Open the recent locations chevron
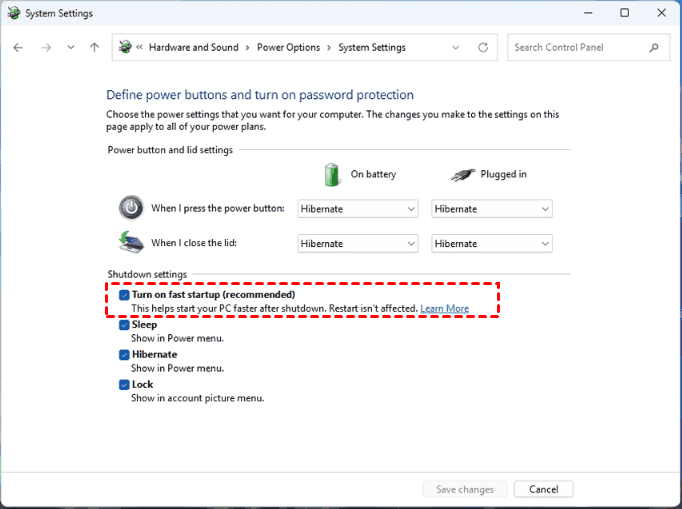Image resolution: width=682 pixels, height=509 pixels. click(x=70, y=47)
